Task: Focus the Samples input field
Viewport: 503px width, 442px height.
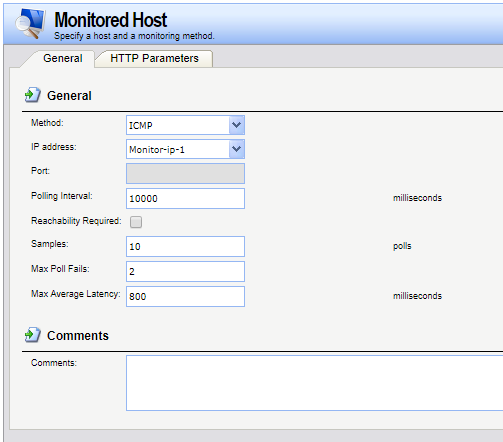Action: 185,246
